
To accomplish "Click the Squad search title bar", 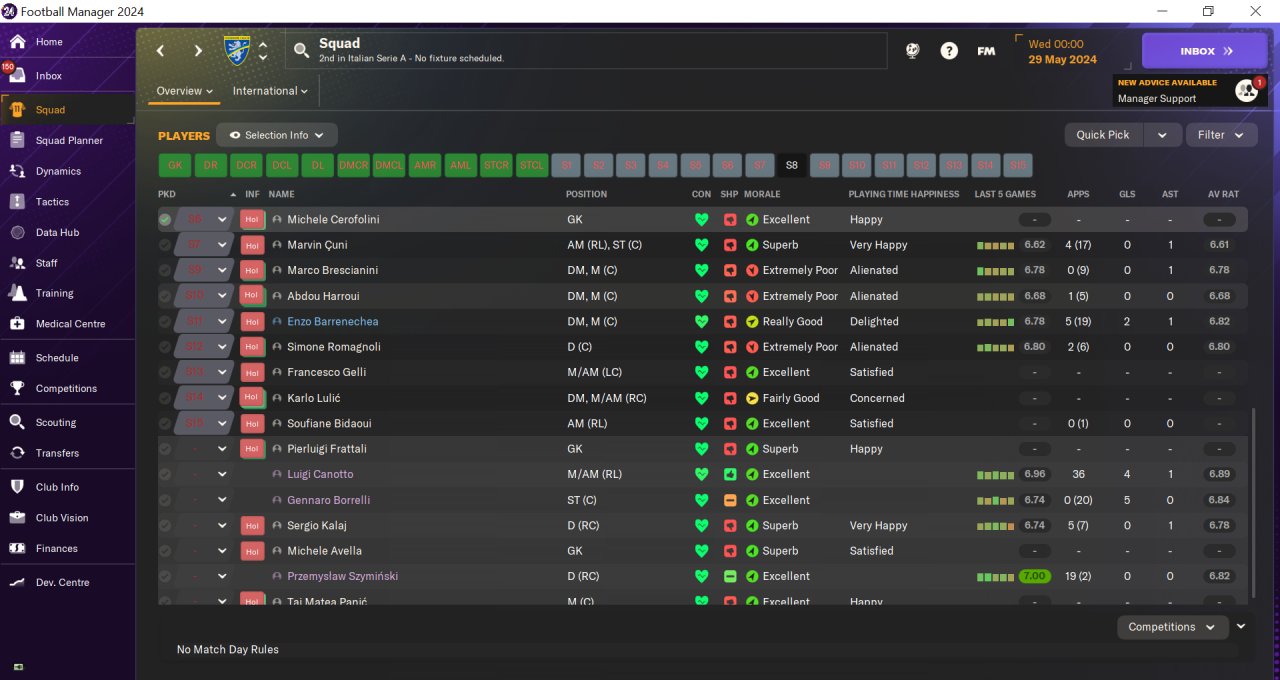I will click(586, 51).
